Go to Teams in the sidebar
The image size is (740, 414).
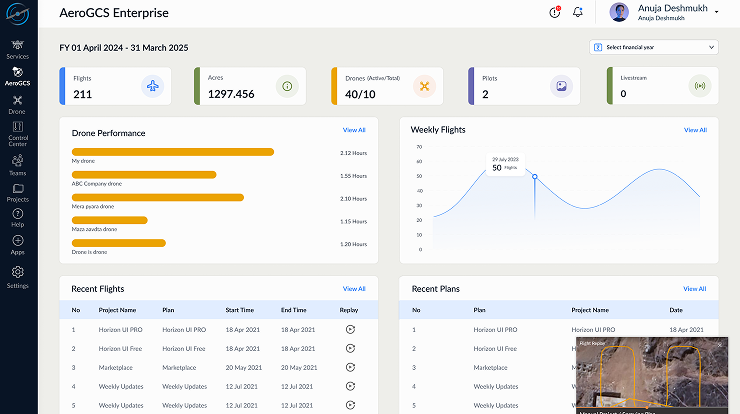pos(17,165)
